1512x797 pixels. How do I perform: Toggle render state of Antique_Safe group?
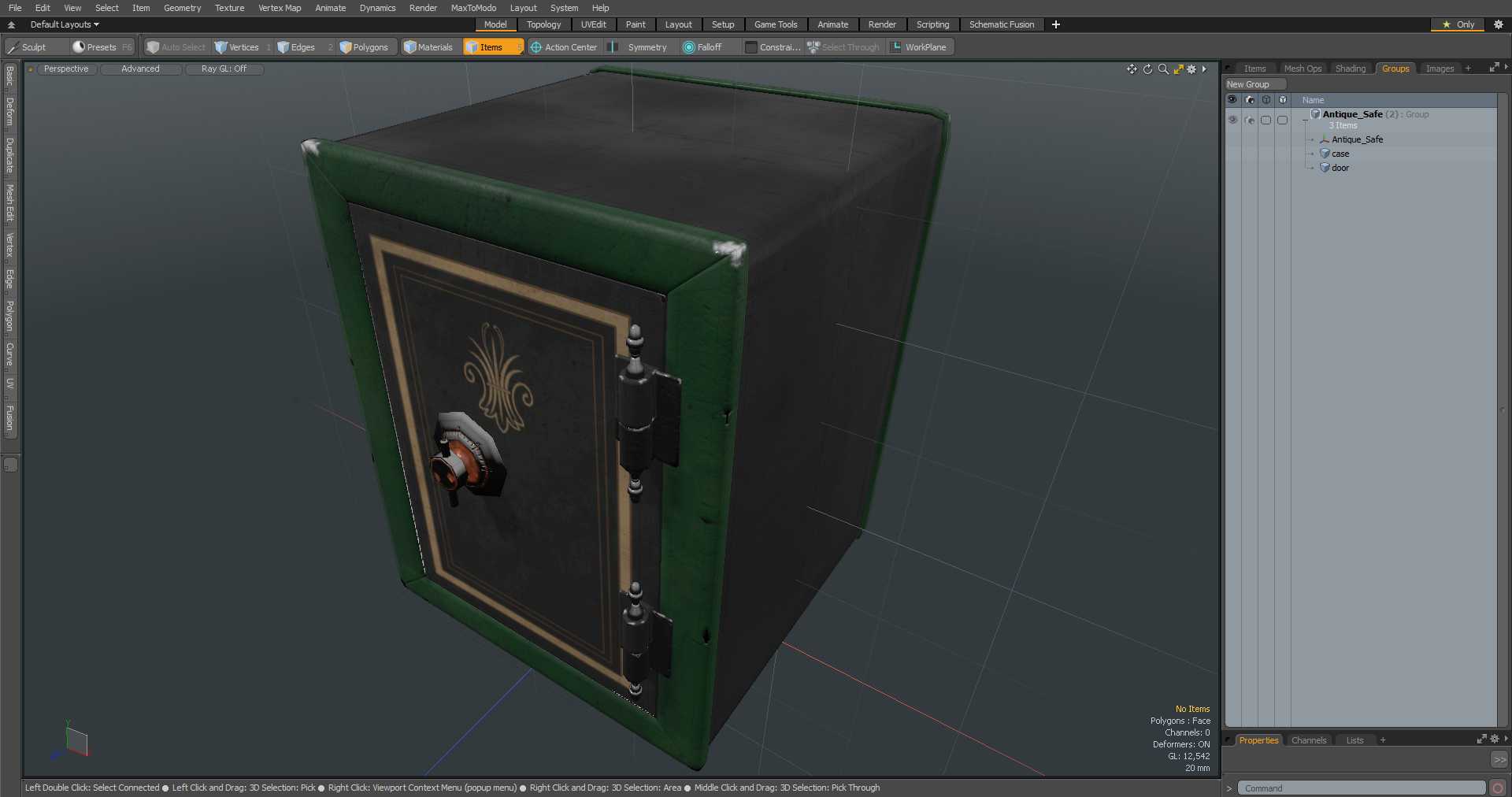coord(1250,120)
